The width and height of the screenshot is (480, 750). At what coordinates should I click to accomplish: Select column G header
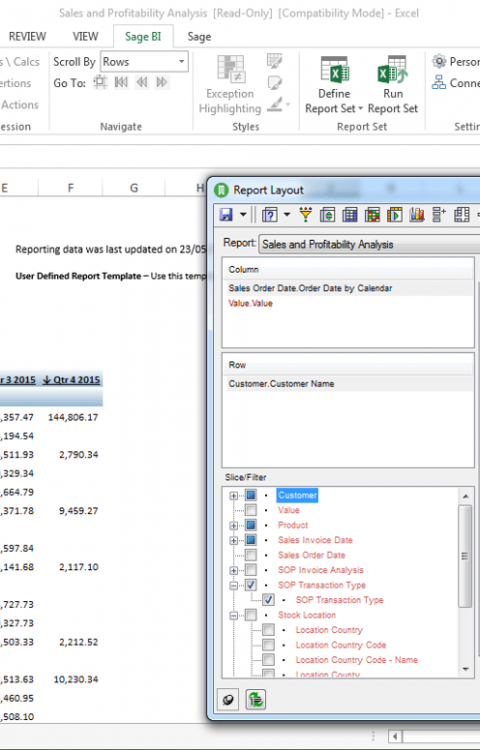pos(134,188)
